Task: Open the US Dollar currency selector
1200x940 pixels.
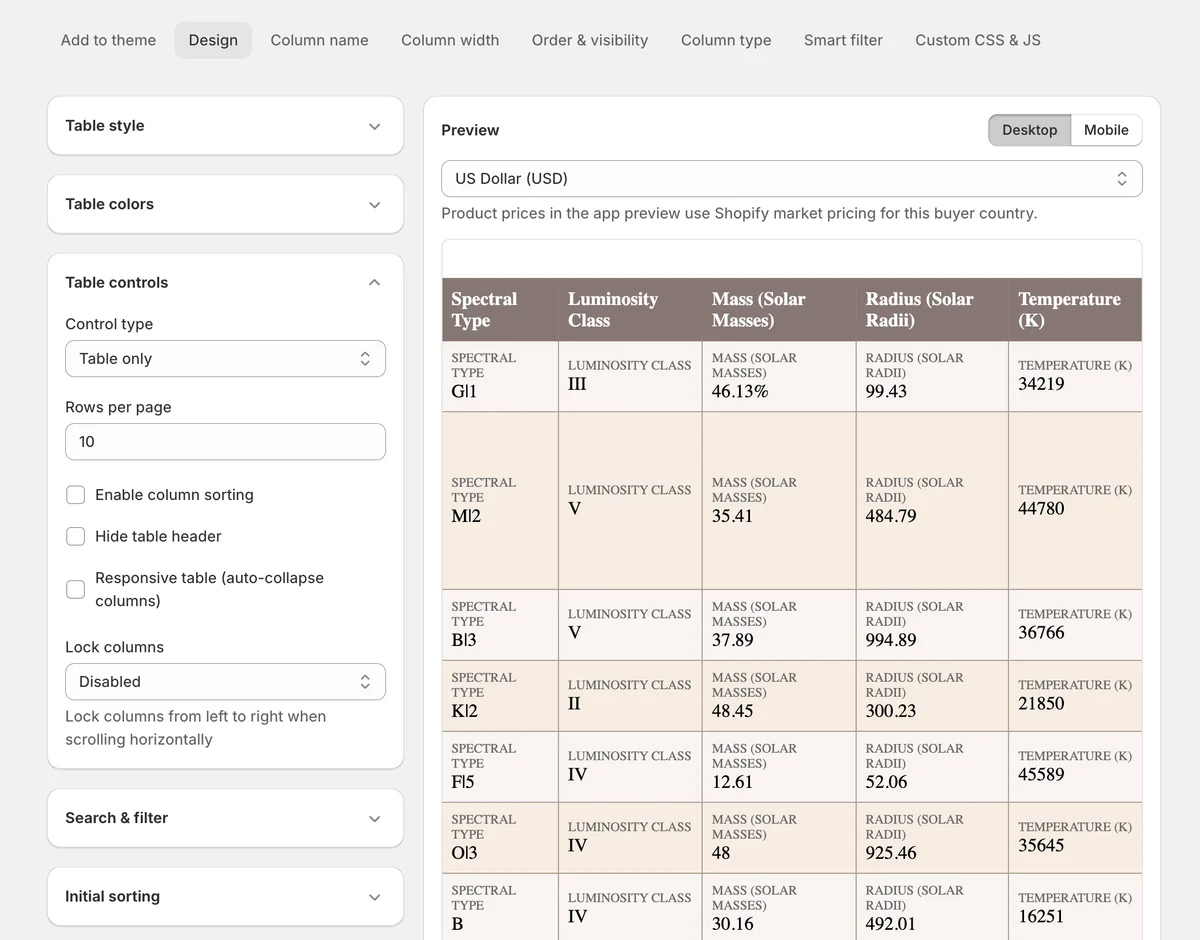Action: pyautogui.click(x=791, y=179)
